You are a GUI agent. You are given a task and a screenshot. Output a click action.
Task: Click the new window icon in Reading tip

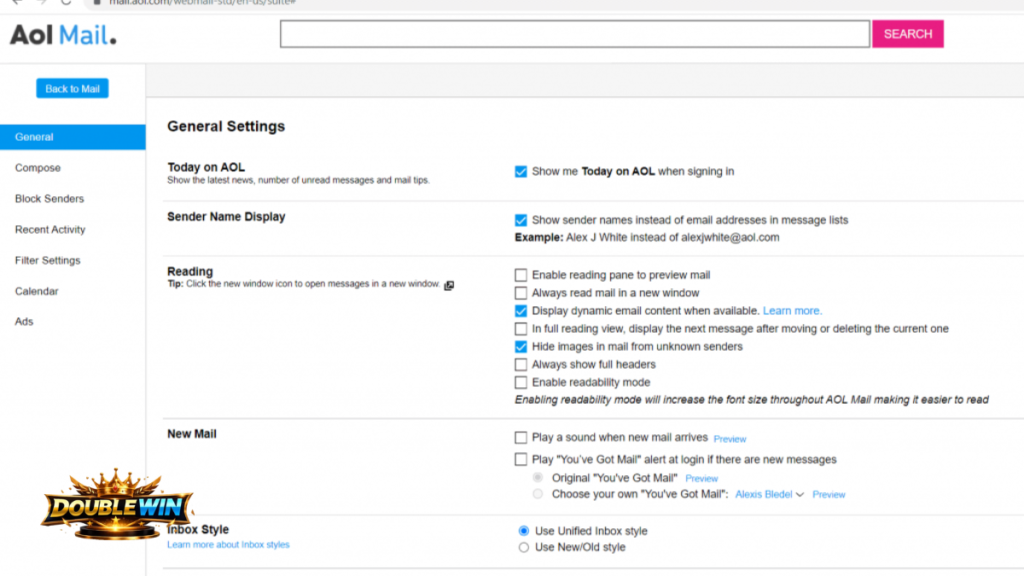449,285
